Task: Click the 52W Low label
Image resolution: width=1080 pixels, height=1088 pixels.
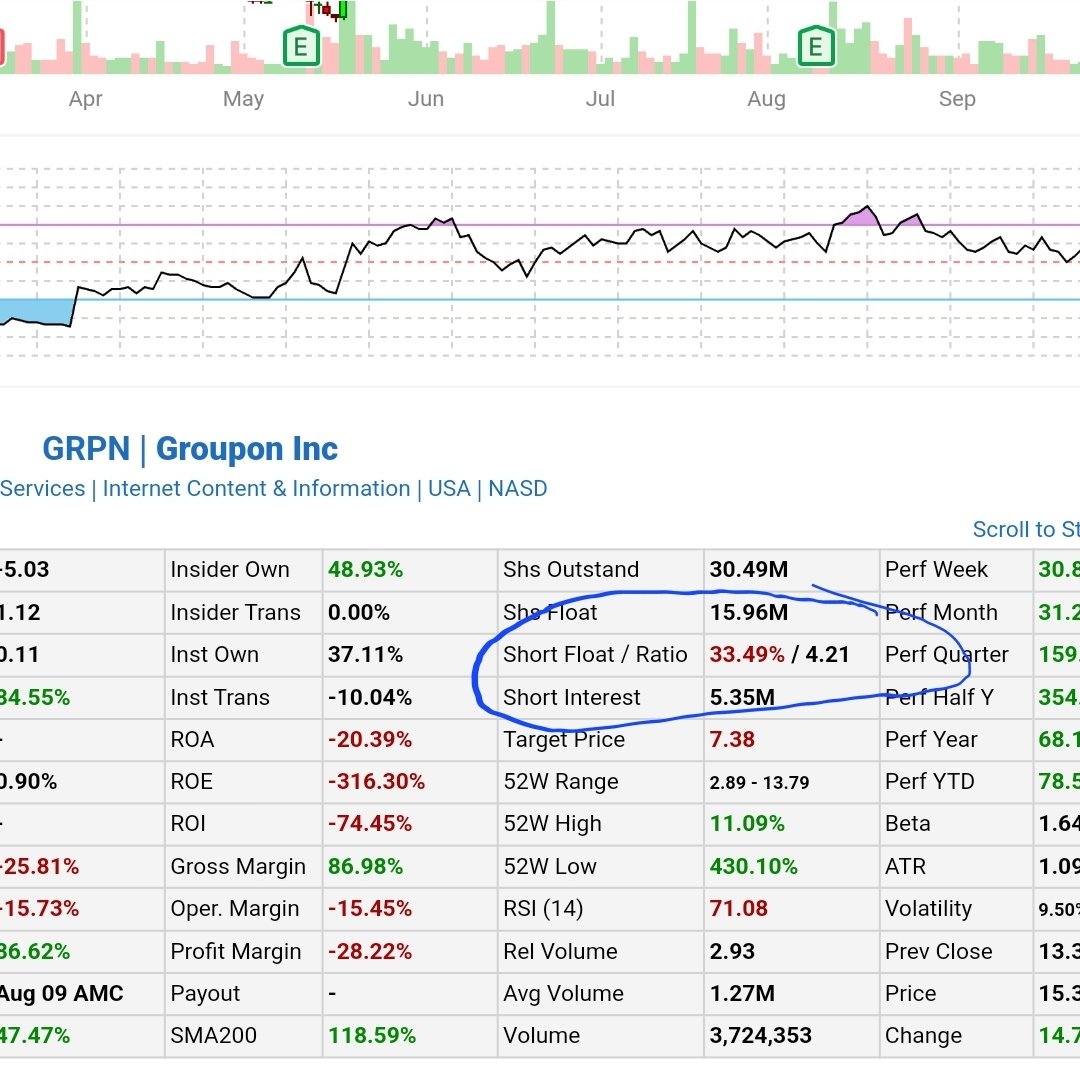Action: 550,867
